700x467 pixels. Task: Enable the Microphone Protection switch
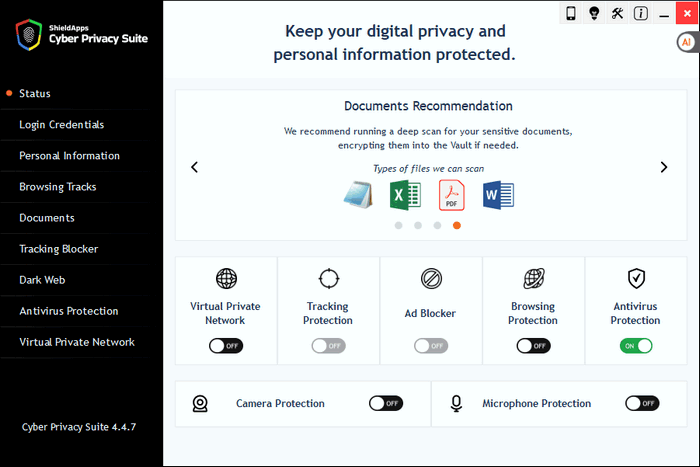point(642,403)
